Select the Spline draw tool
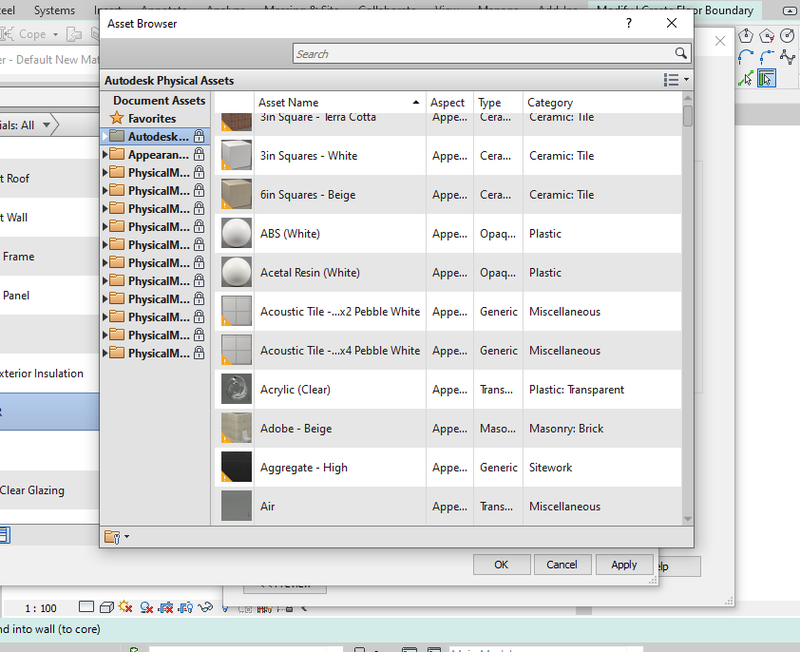The width and height of the screenshot is (800, 652). tap(788, 57)
